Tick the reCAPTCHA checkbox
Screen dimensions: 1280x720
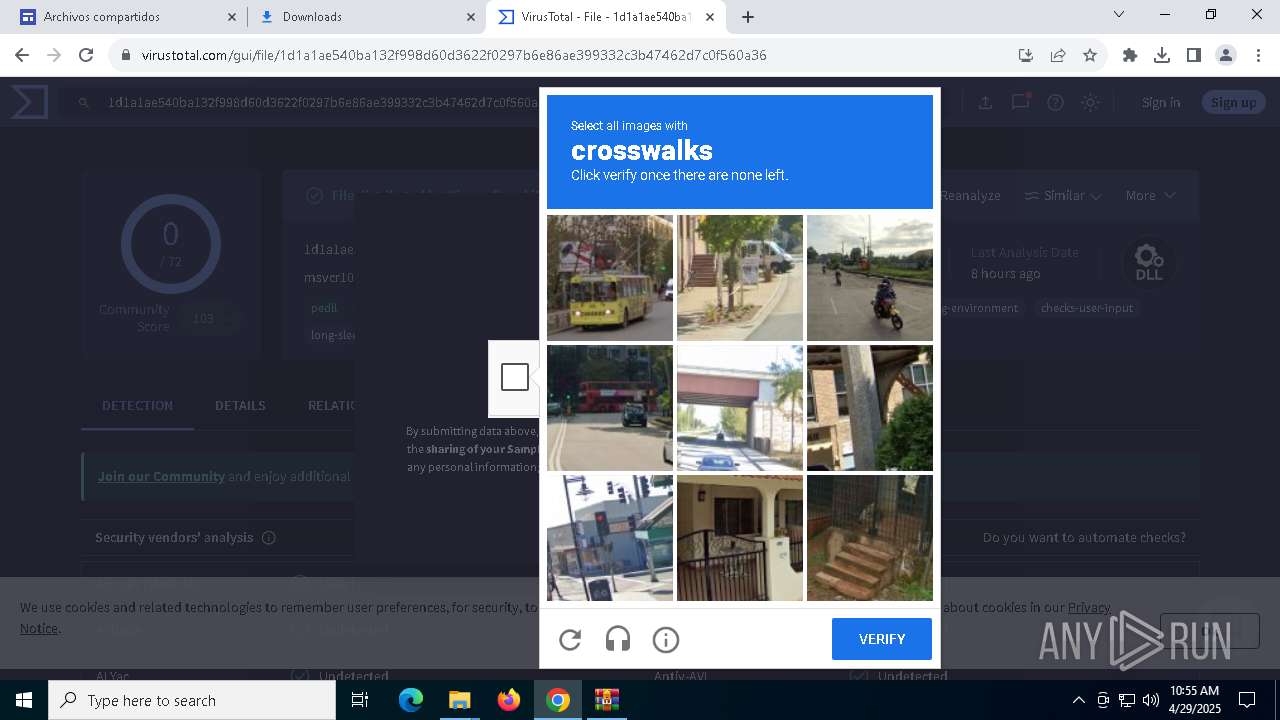click(x=515, y=377)
